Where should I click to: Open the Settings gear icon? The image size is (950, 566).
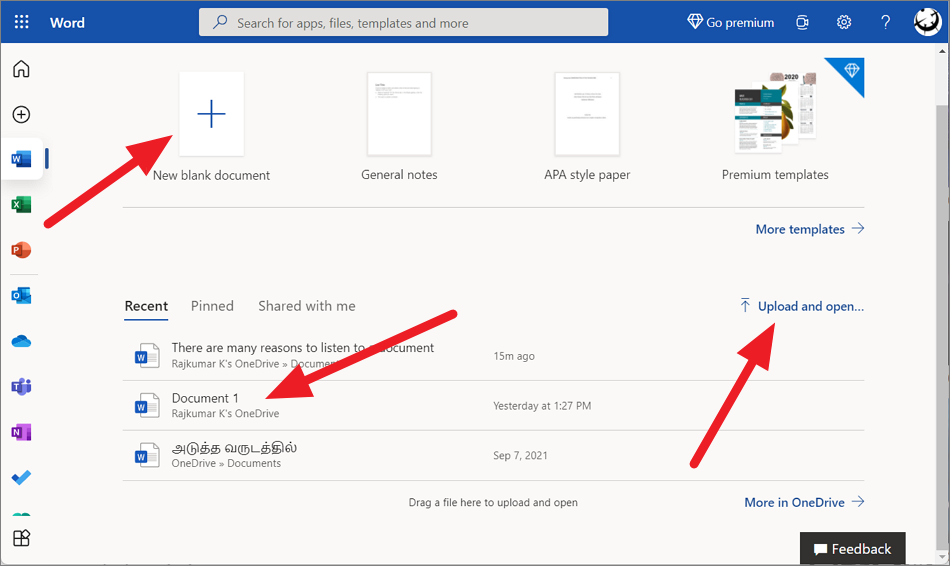pos(844,22)
